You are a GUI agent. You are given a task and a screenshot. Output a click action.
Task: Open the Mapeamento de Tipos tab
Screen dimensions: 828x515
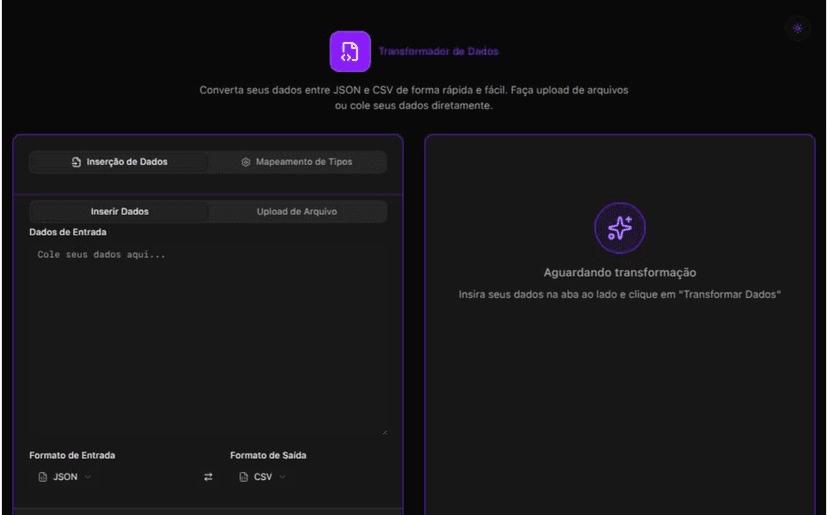coord(297,162)
